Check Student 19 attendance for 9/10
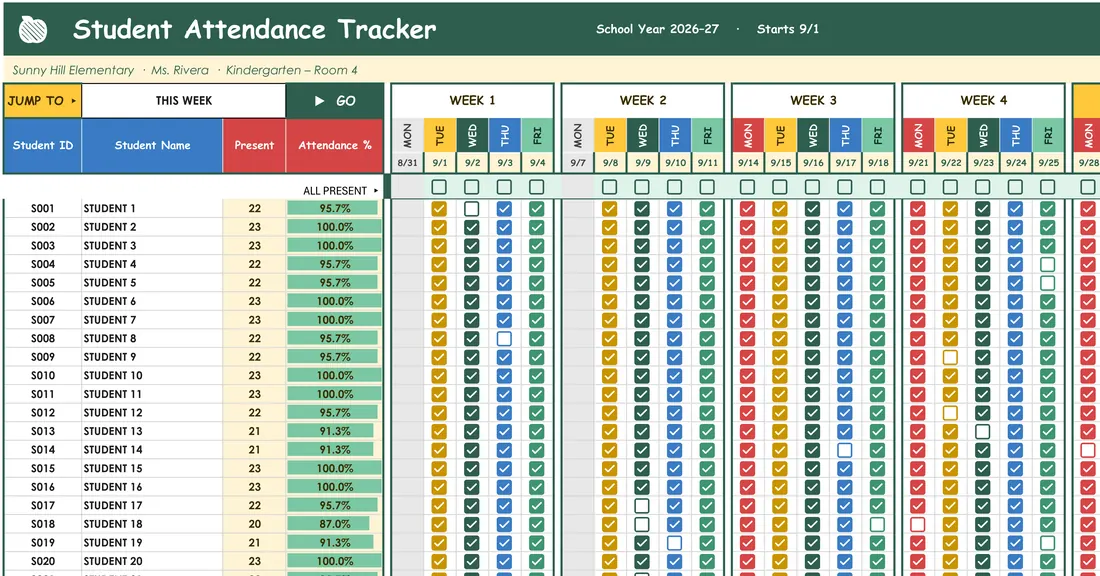1100x576 pixels. 674,542
